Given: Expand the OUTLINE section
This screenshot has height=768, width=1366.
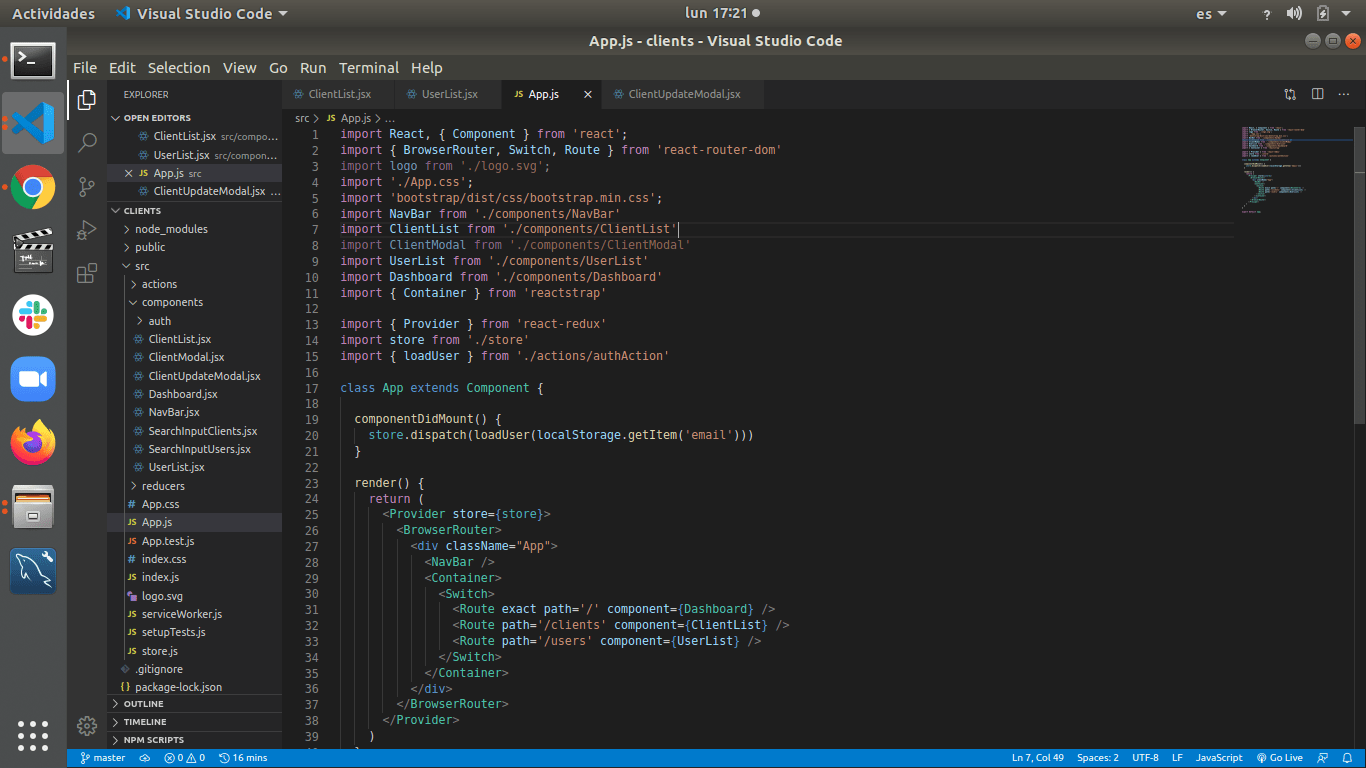Looking at the screenshot, I should tap(143, 704).
